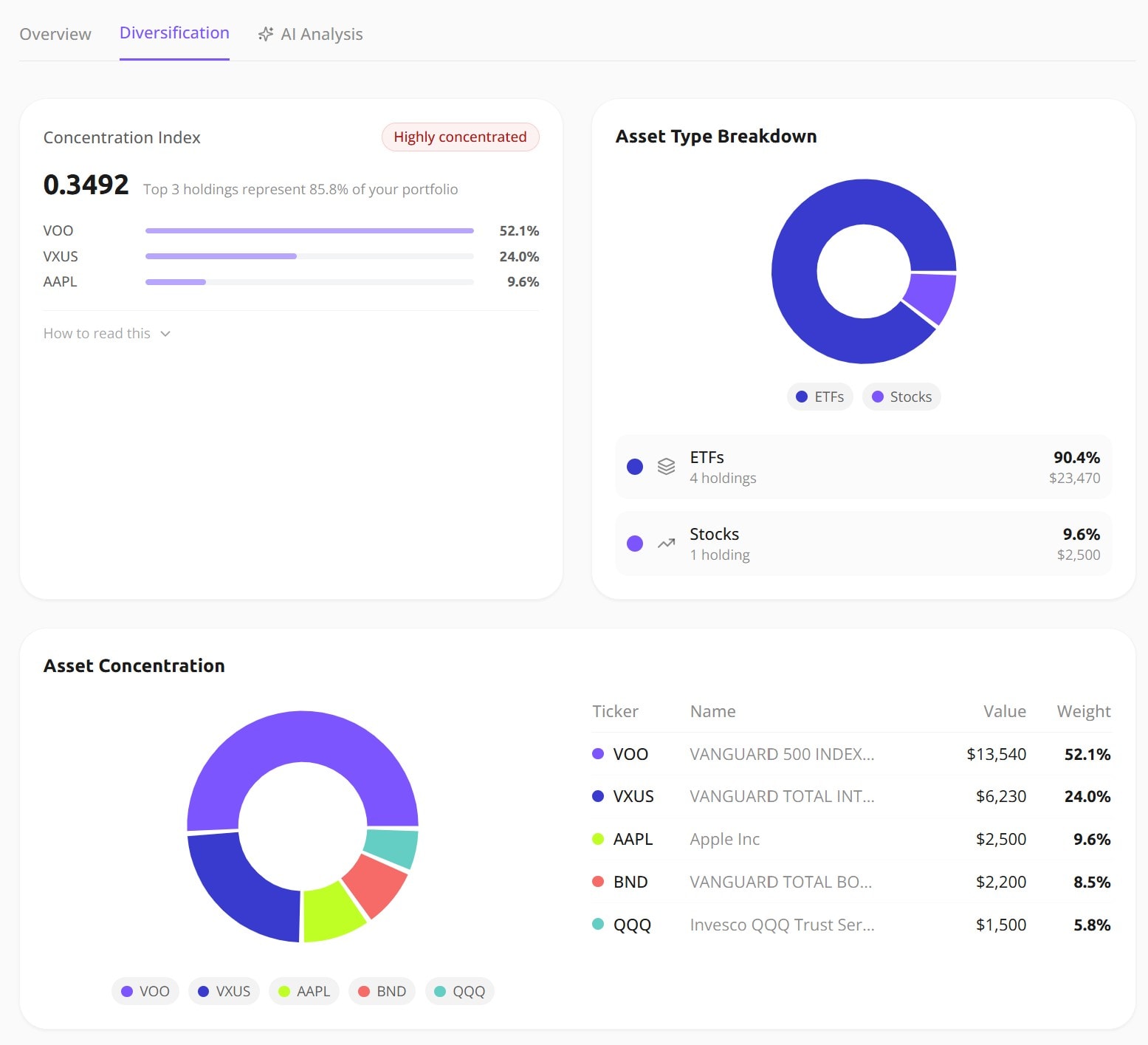Click the Ticker column header
Image resolution: width=1148 pixels, height=1045 pixels.
click(615, 711)
